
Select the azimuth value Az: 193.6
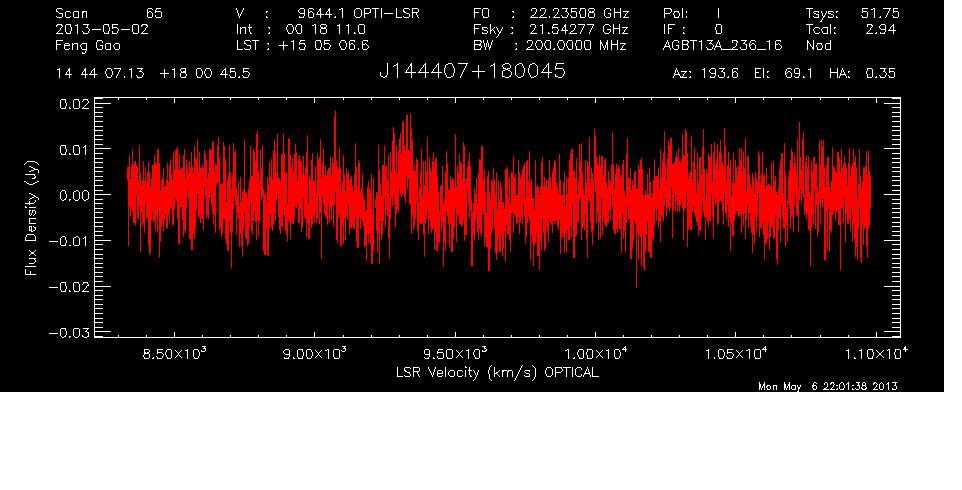tap(706, 74)
